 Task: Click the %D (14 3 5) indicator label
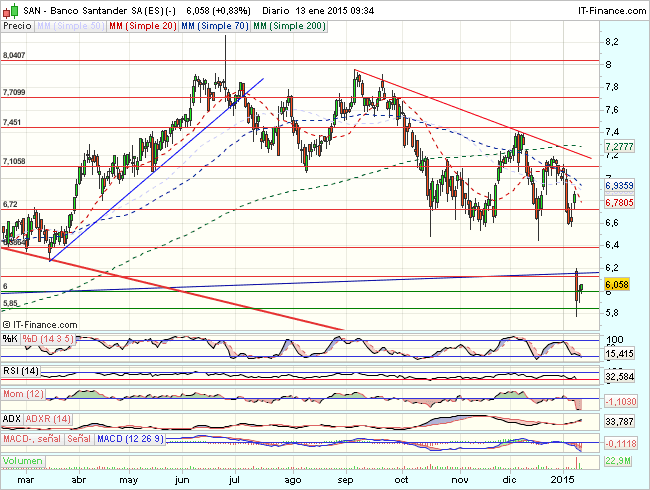(x=48, y=339)
